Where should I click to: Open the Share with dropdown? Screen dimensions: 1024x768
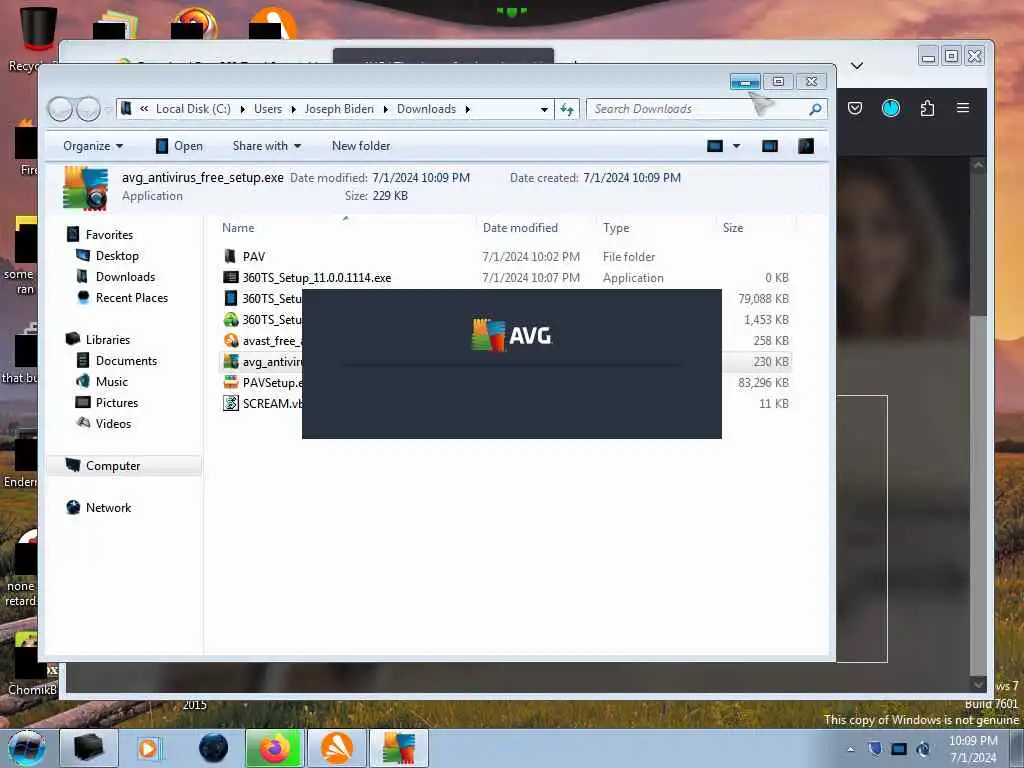(x=266, y=146)
